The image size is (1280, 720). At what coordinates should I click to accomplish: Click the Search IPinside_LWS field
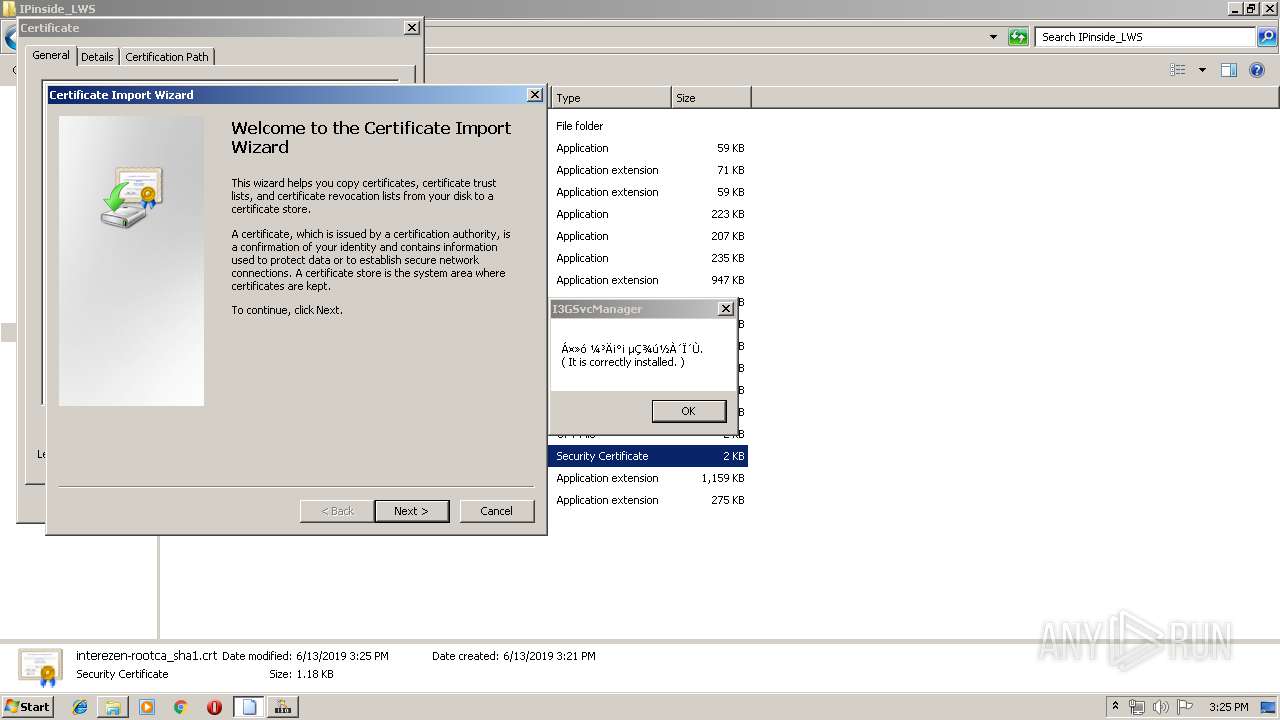pyautogui.click(x=1145, y=37)
